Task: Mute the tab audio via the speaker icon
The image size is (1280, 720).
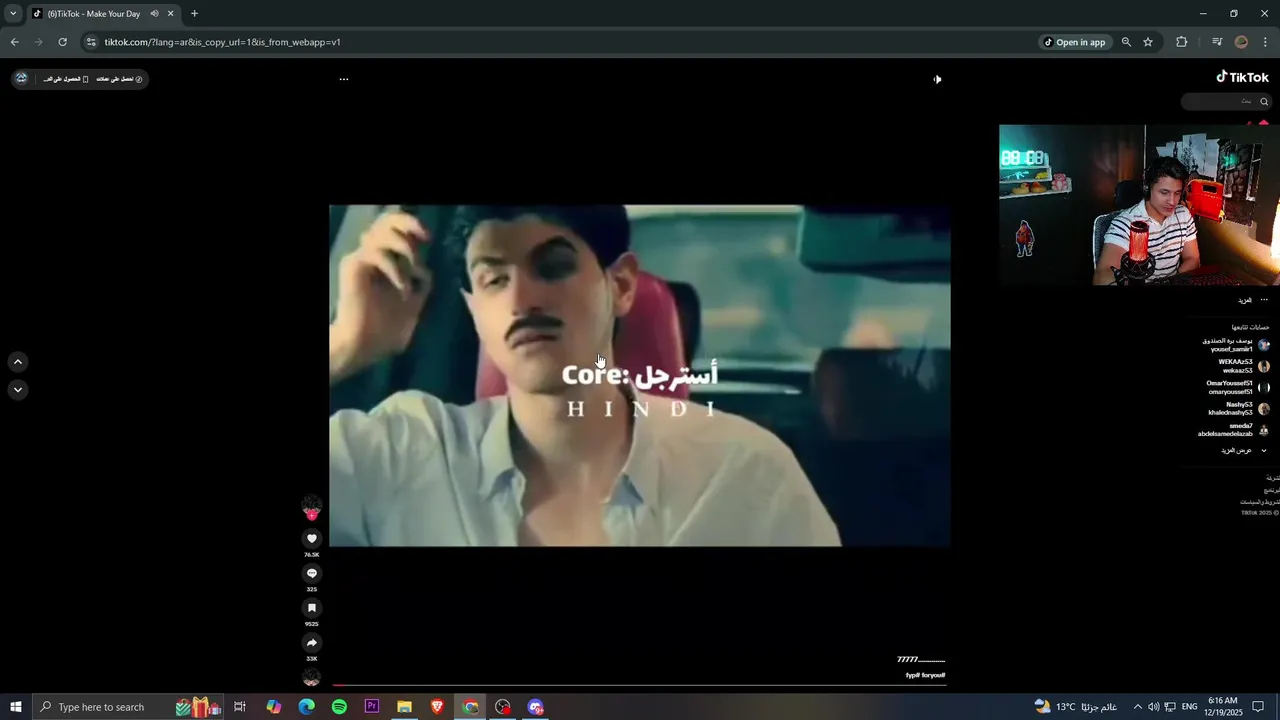Action: point(154,14)
